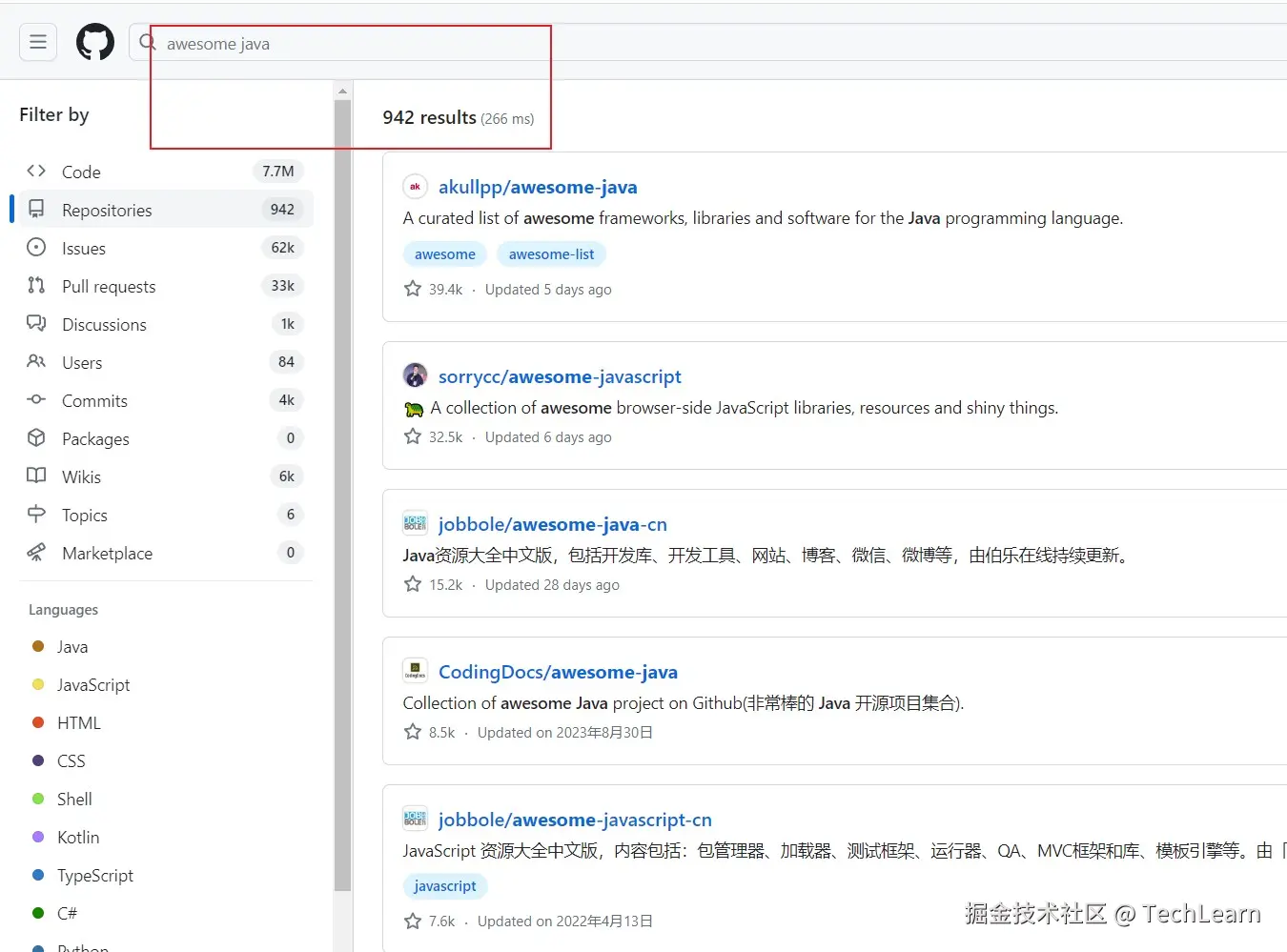The height and width of the screenshot is (952, 1287).
Task: Click the Topics signpost icon
Action: click(36, 515)
